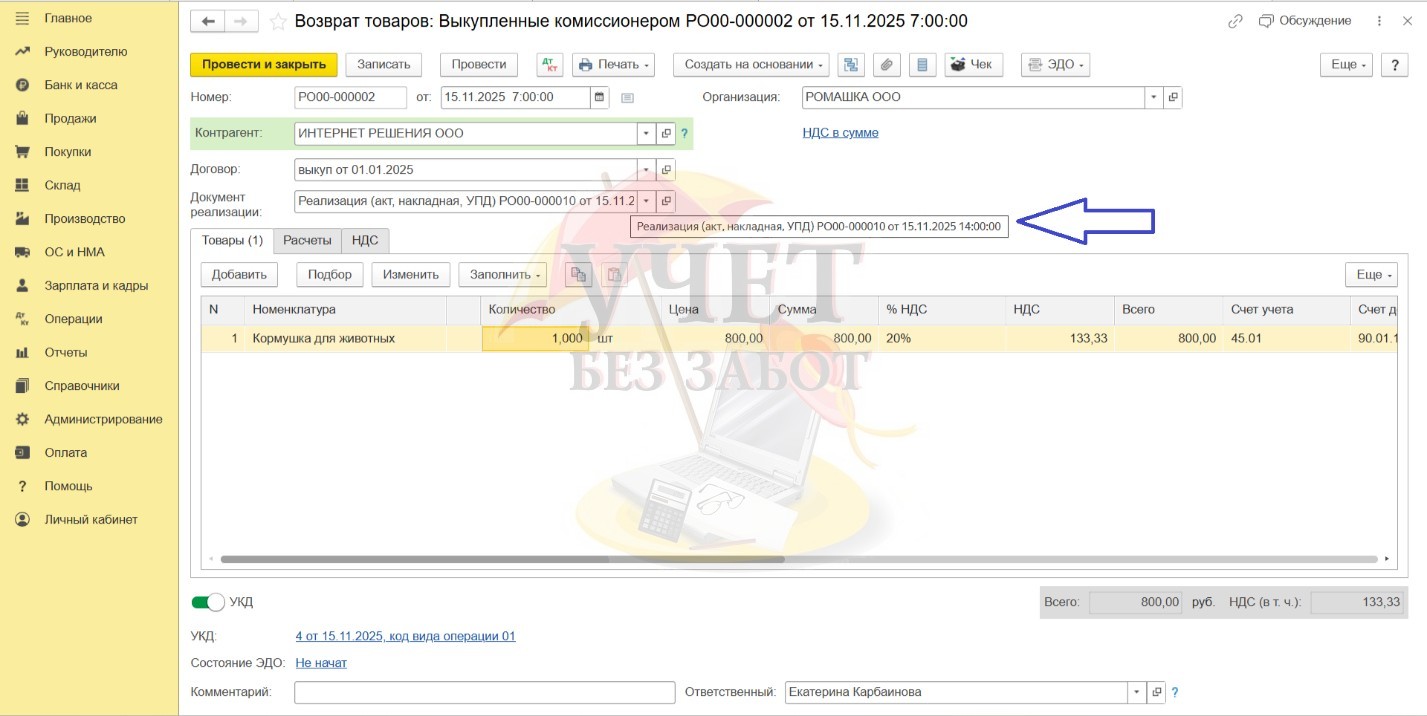Add document to favorites with star

(277, 21)
